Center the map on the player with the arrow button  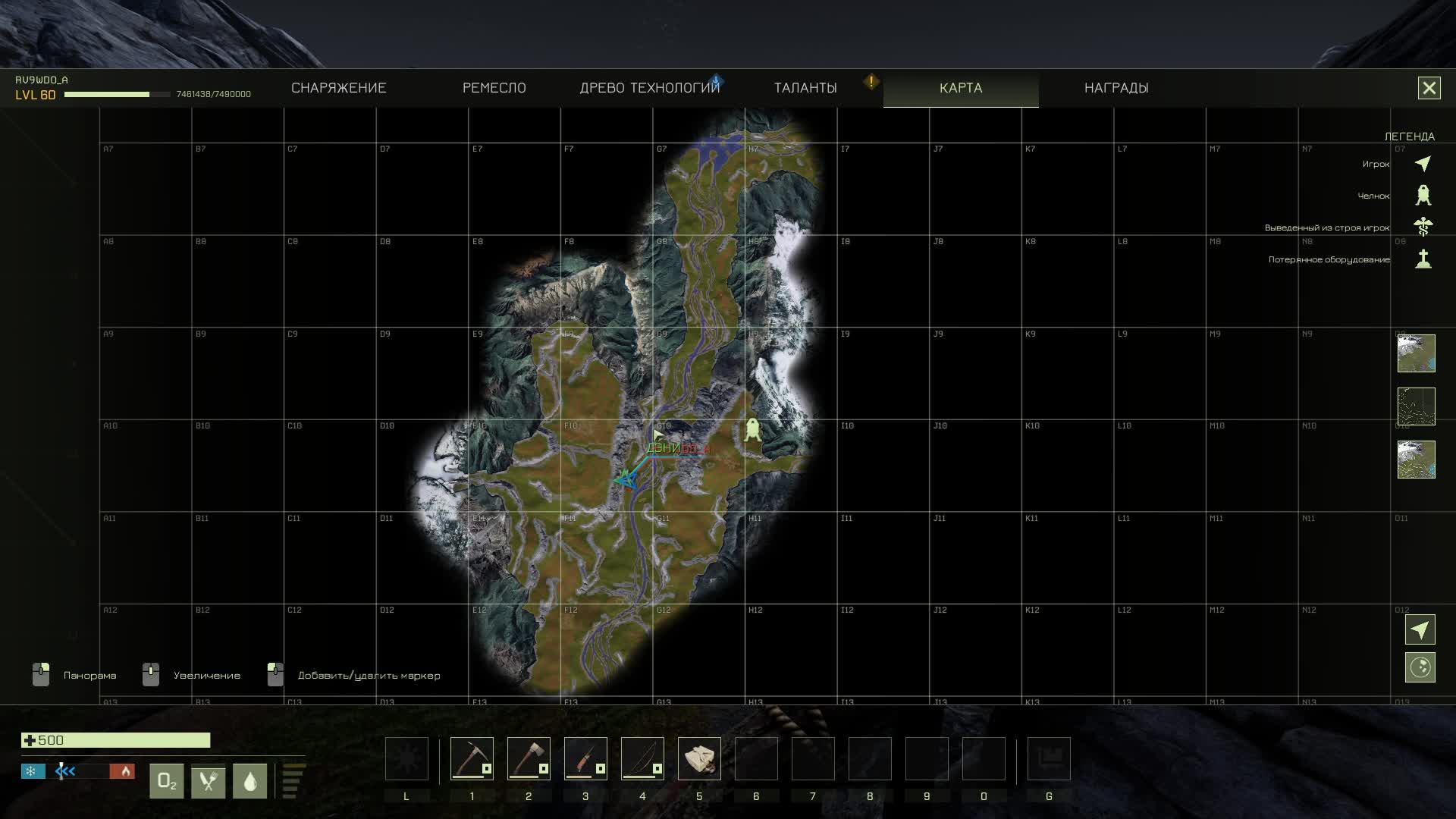pos(1420,629)
